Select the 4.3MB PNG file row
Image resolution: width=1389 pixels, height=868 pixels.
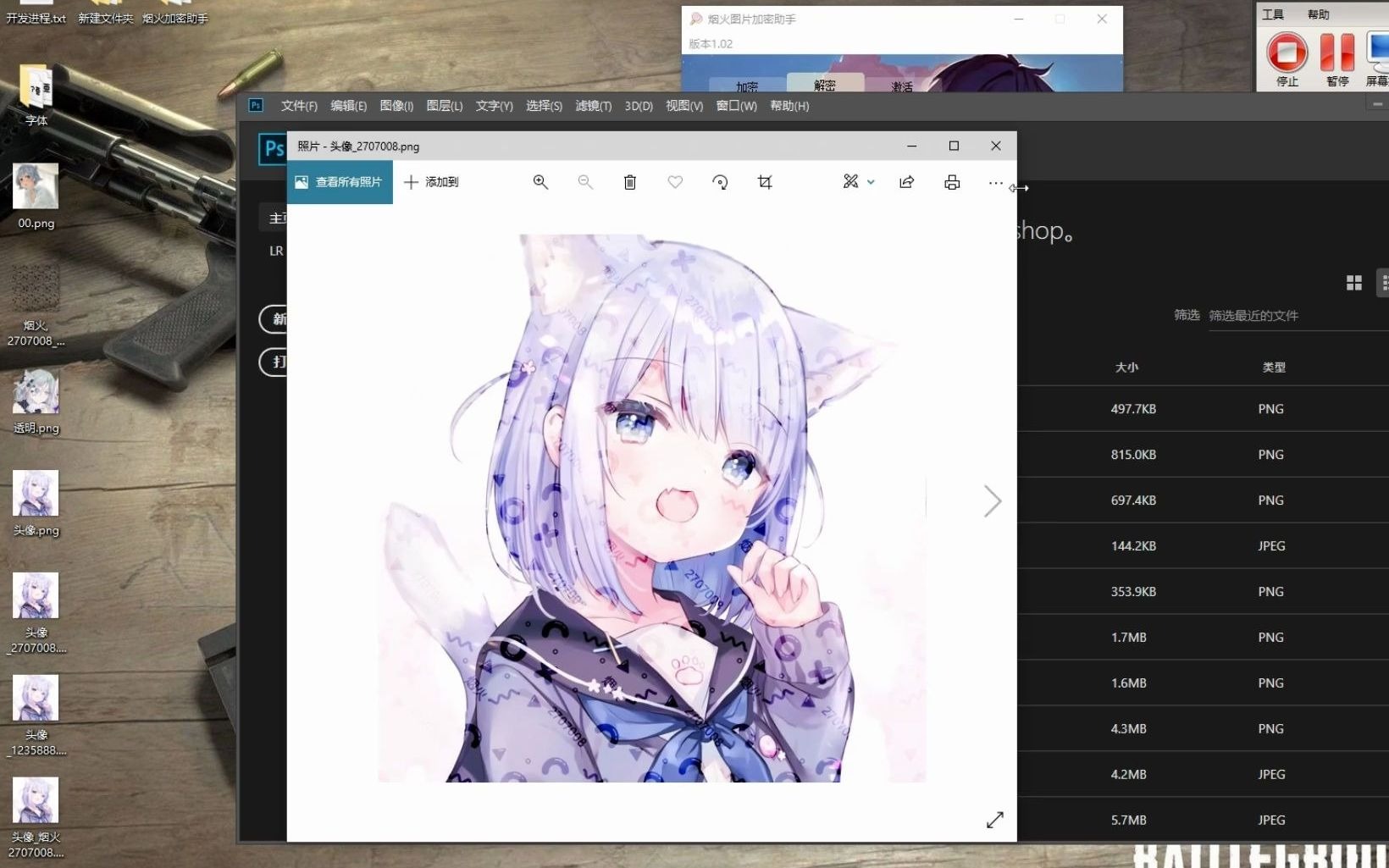1203,729
